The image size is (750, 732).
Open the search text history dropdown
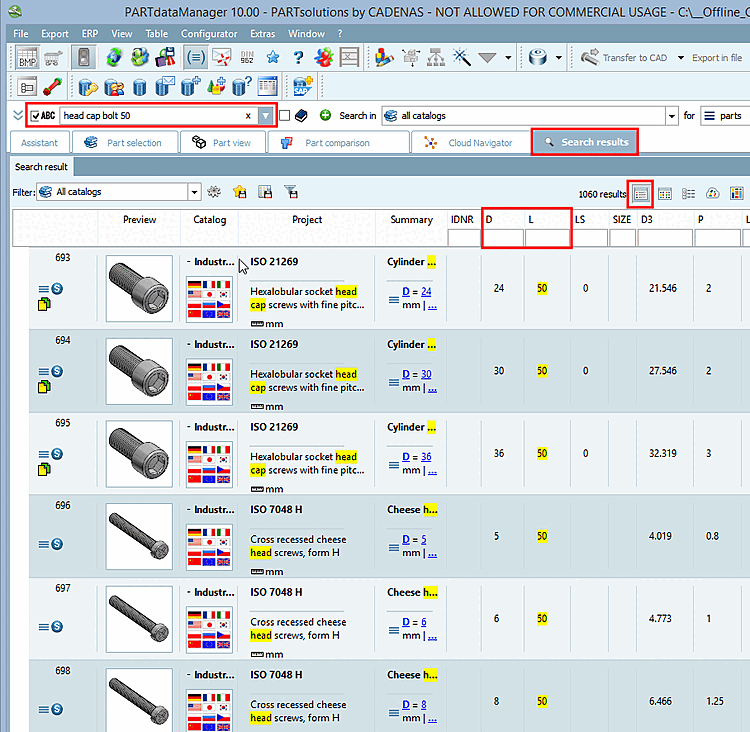point(265,116)
